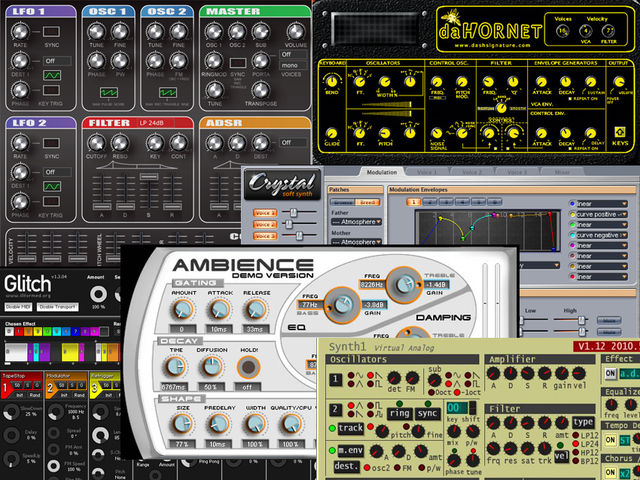
Task: Open the Crystal Father Atmosphere dropdown
Action: (357, 222)
